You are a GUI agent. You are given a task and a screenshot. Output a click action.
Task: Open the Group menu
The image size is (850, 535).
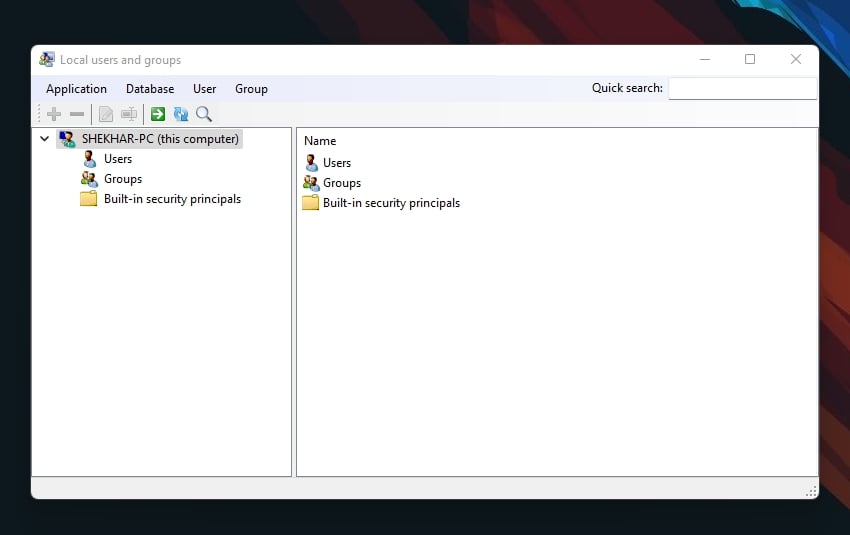(251, 89)
